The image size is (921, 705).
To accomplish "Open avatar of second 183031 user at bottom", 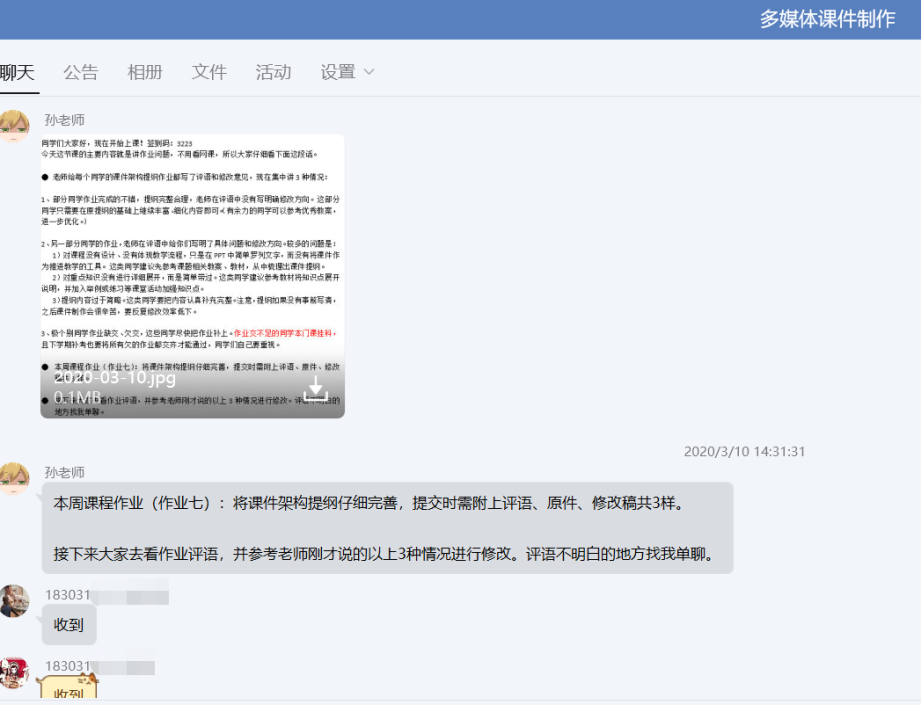I will pos(14,672).
